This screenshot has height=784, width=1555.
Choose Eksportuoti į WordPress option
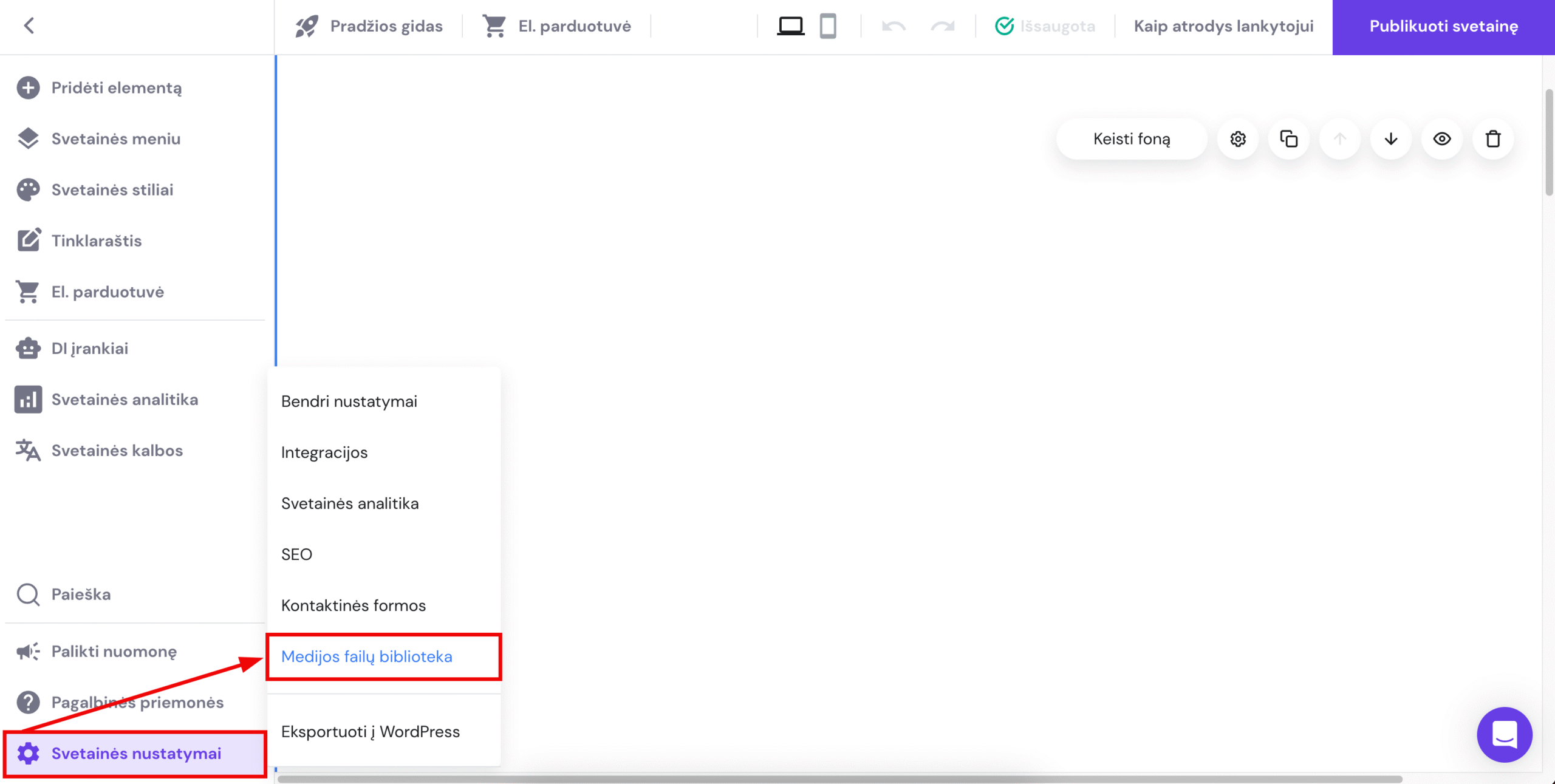pos(371,732)
